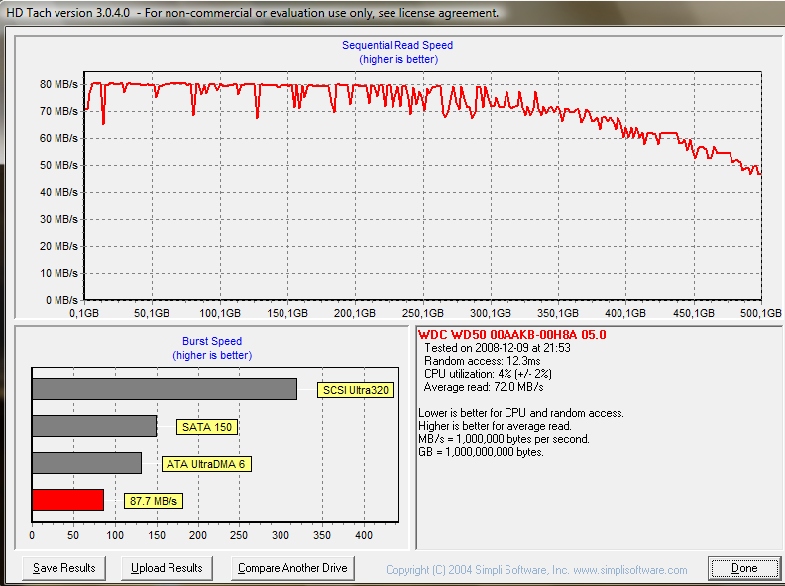Click the gray SATA 150 bar
785x586 pixels.
click(x=95, y=426)
